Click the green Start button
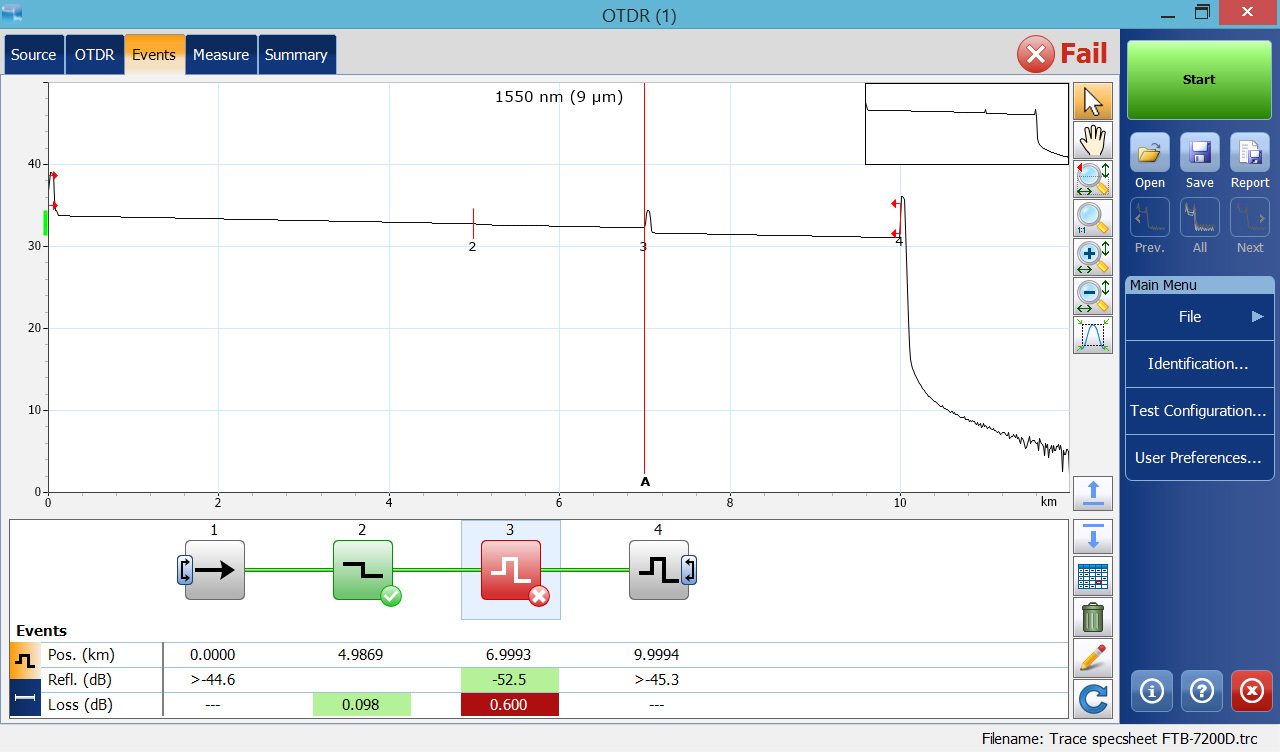 coord(1199,80)
